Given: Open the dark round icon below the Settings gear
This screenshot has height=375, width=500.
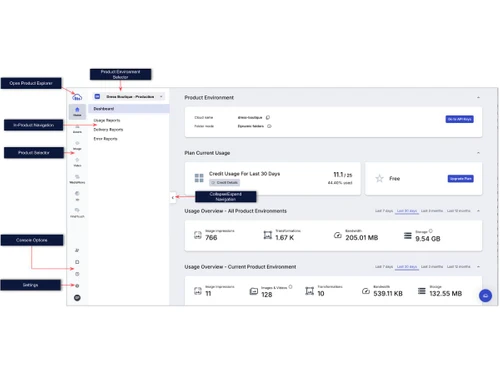Looking at the screenshot, I should [x=77, y=298].
